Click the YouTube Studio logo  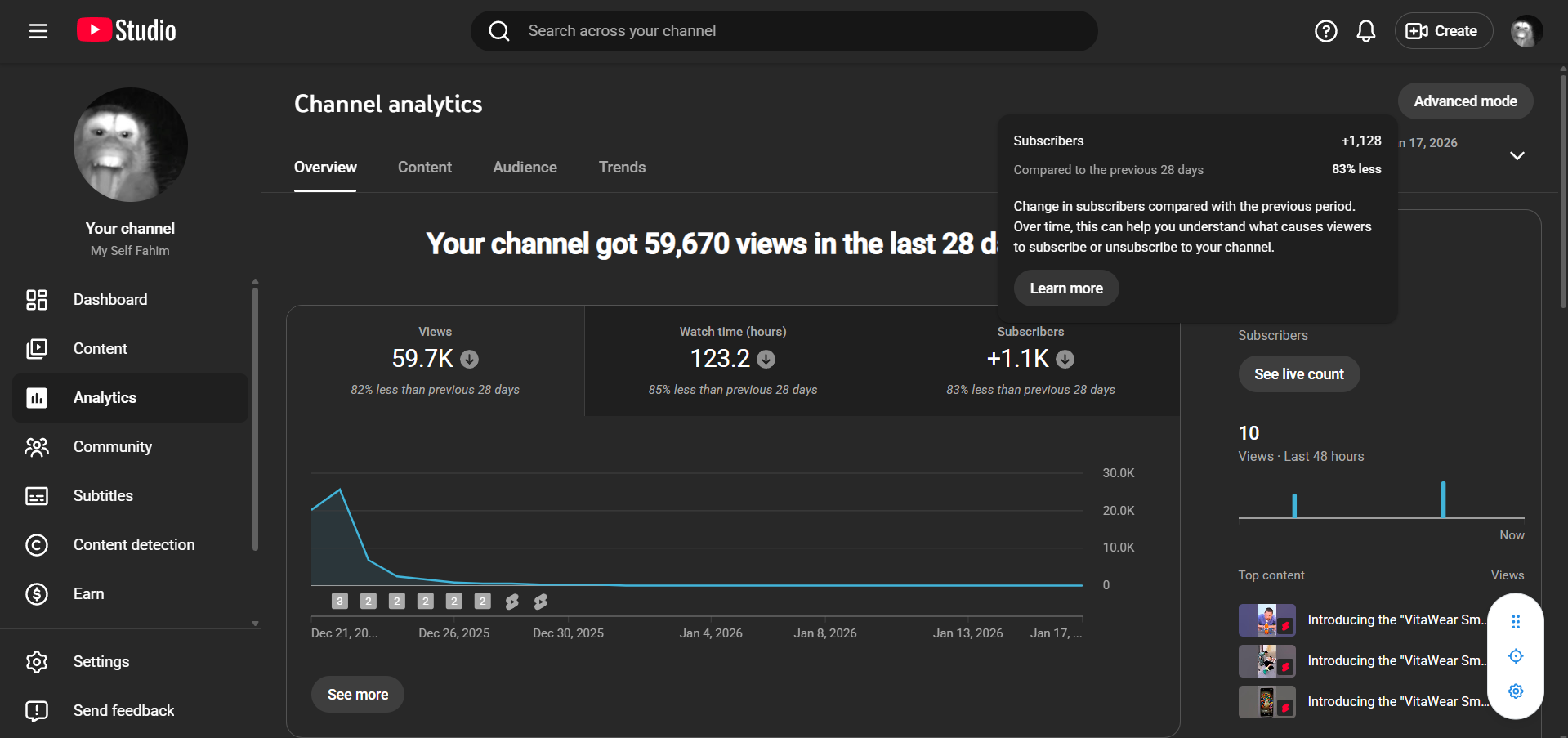click(127, 31)
